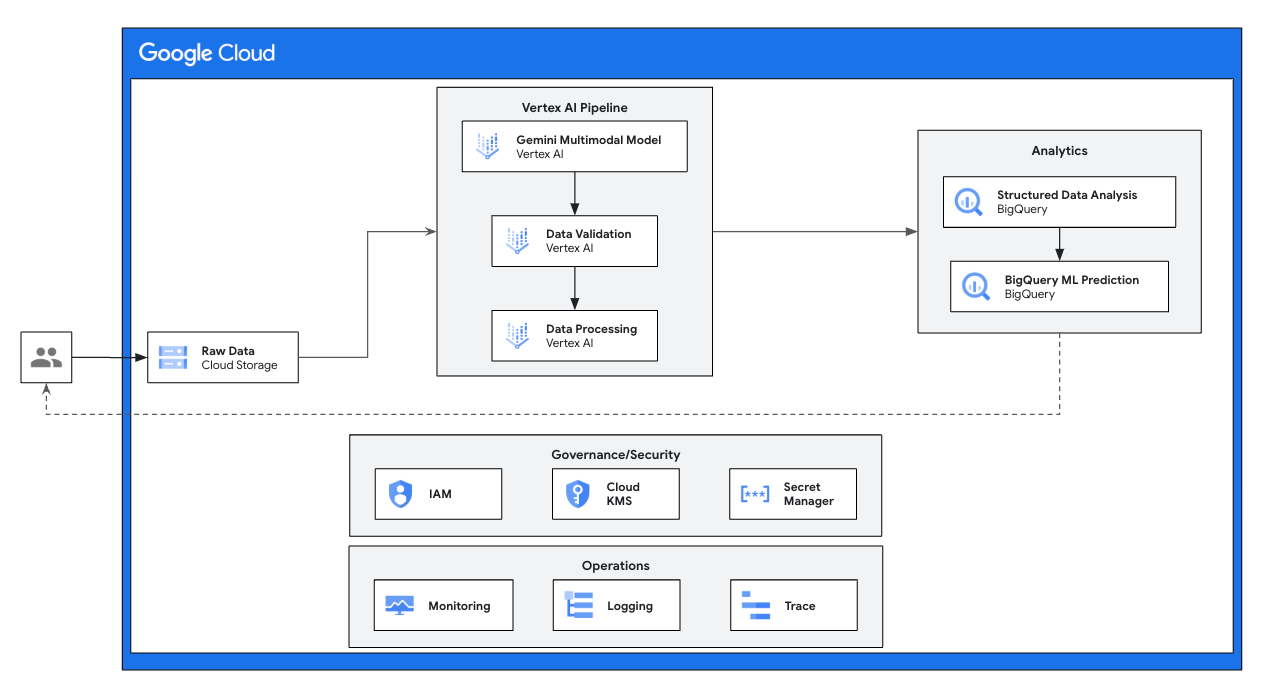
Task: Click the Cloud KMS key shield icon
Action: tap(578, 494)
